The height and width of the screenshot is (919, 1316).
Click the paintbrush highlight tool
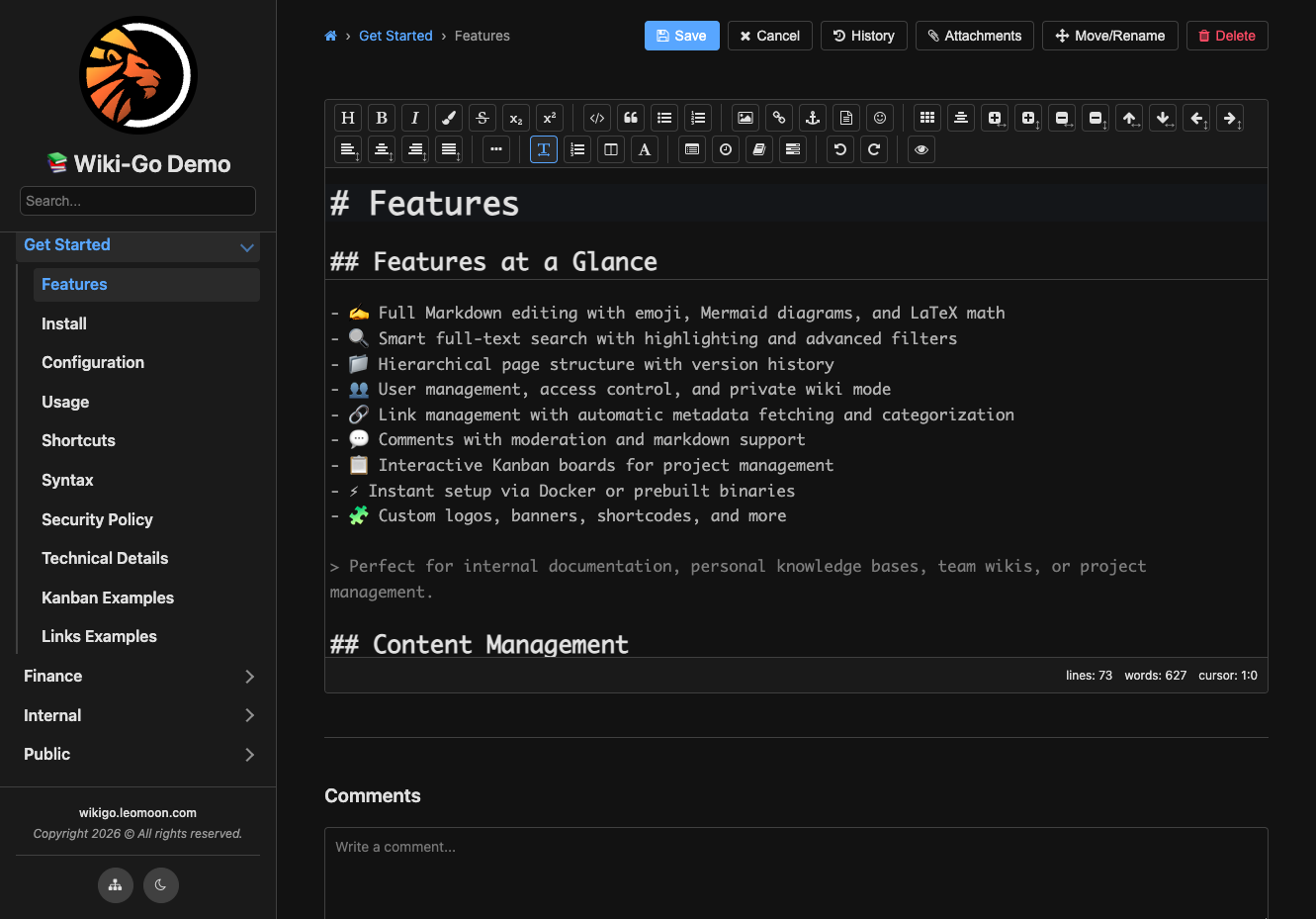(x=449, y=118)
